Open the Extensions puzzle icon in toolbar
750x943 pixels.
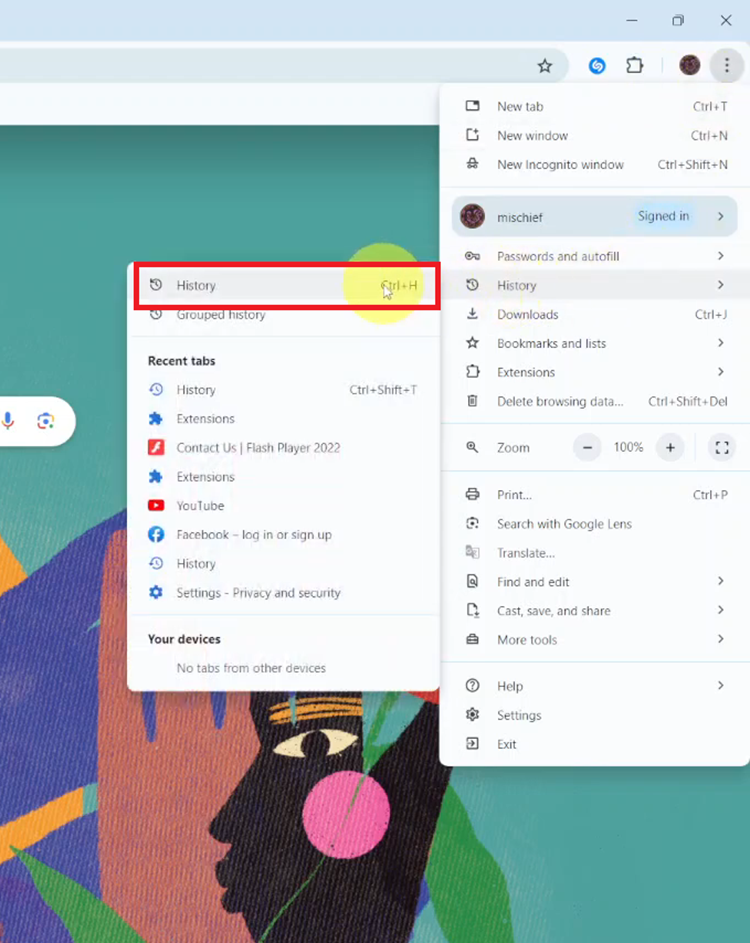[635, 65]
